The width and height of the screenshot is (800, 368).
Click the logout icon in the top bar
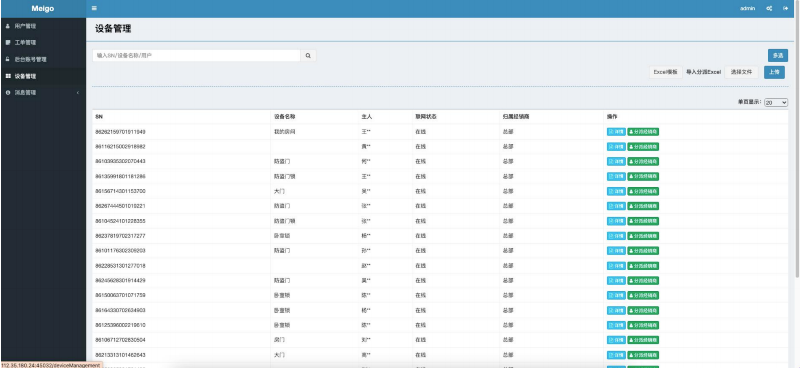tap(786, 8)
